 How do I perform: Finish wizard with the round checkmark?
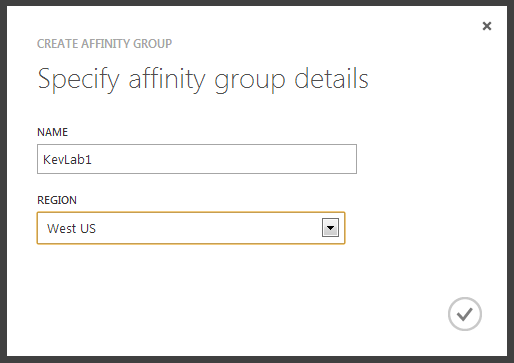465,314
